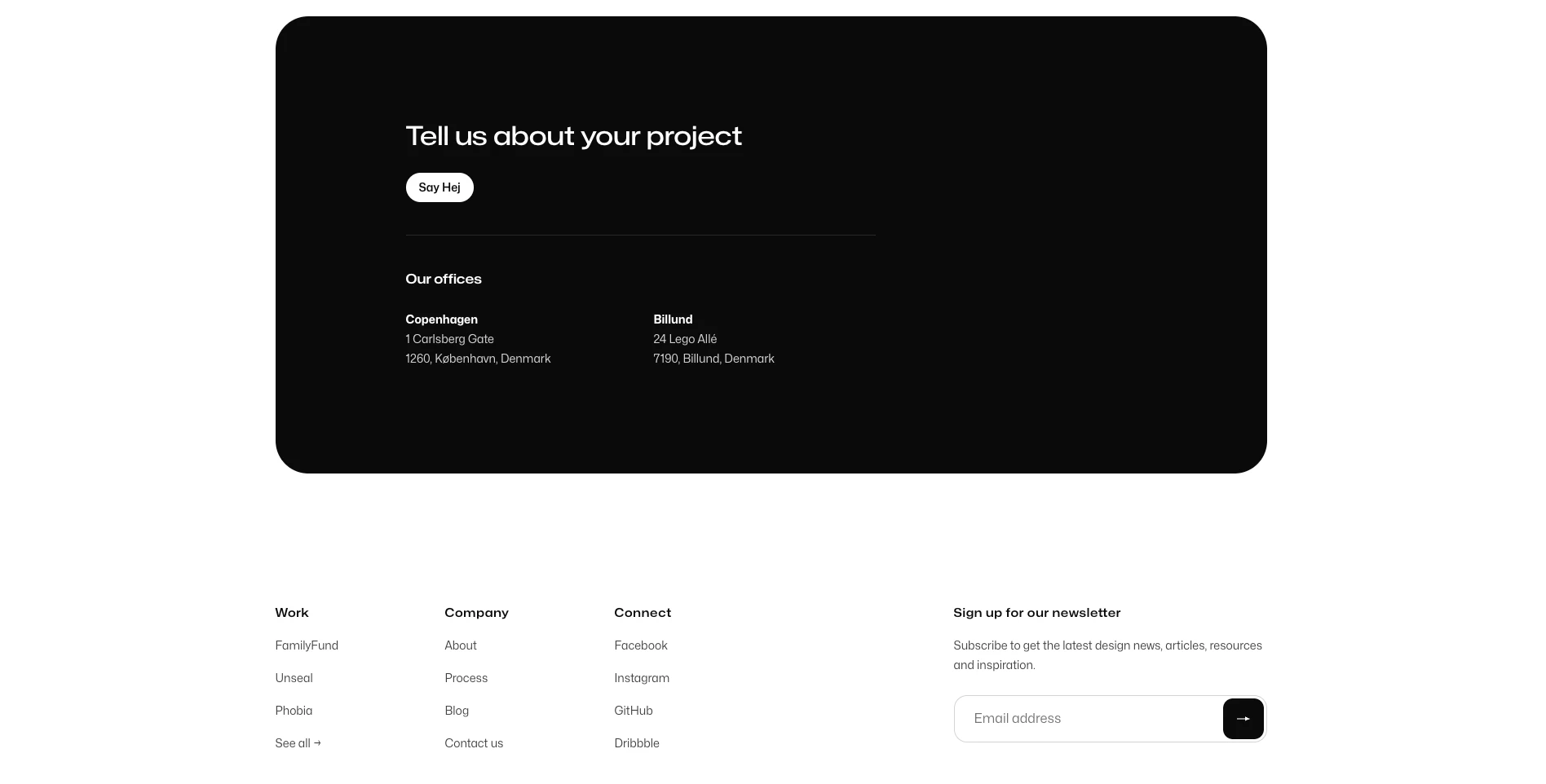
Task: Click '7190, Billund, Denmark' text
Action: click(x=713, y=359)
